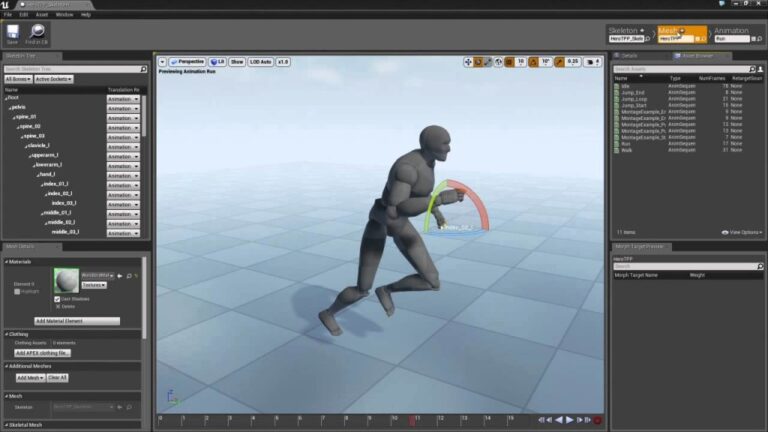
Task: Open View Options in Asset Browser
Action: pyautogui.click(x=744, y=232)
